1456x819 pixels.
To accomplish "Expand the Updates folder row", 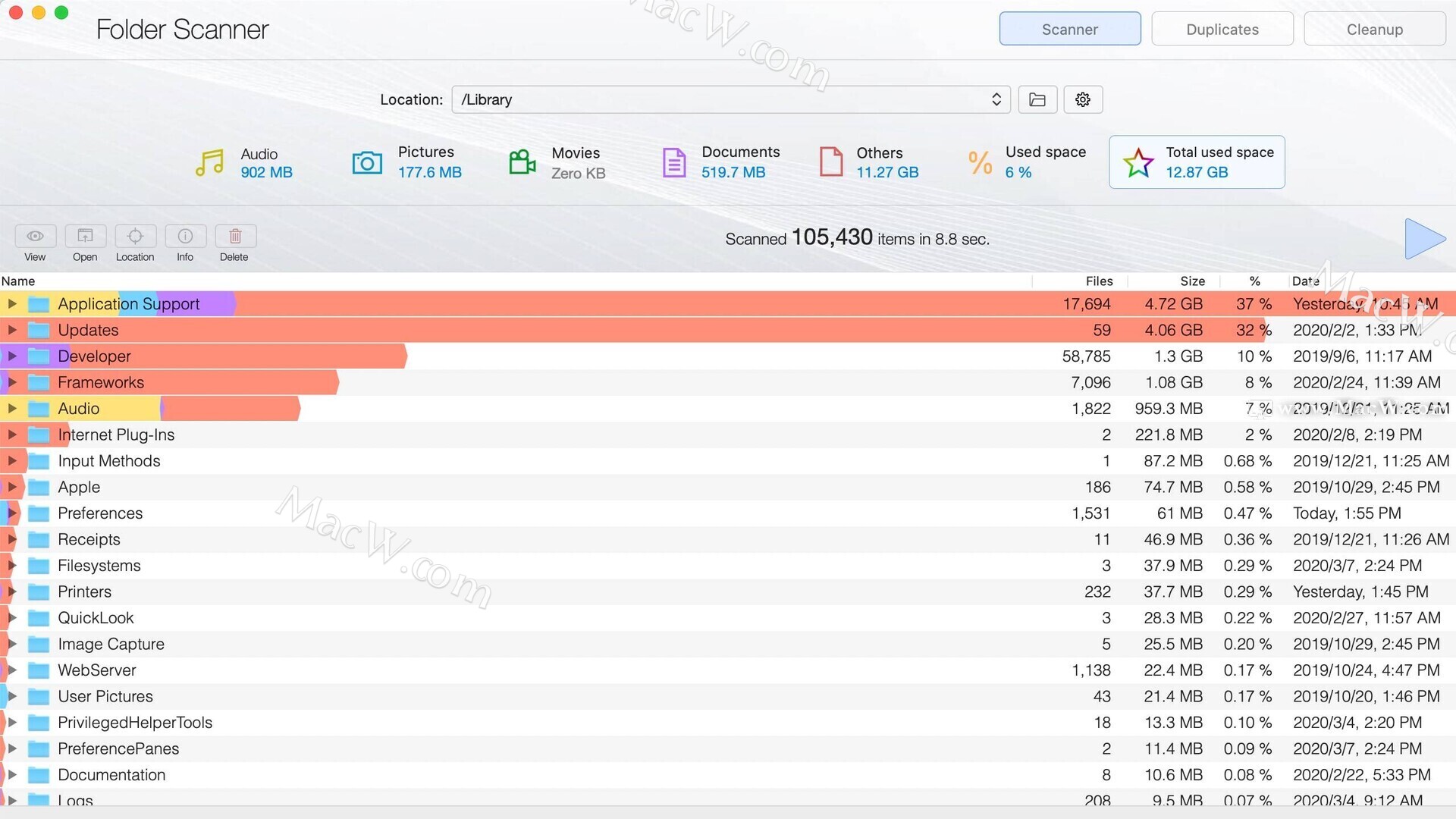I will tap(12, 331).
